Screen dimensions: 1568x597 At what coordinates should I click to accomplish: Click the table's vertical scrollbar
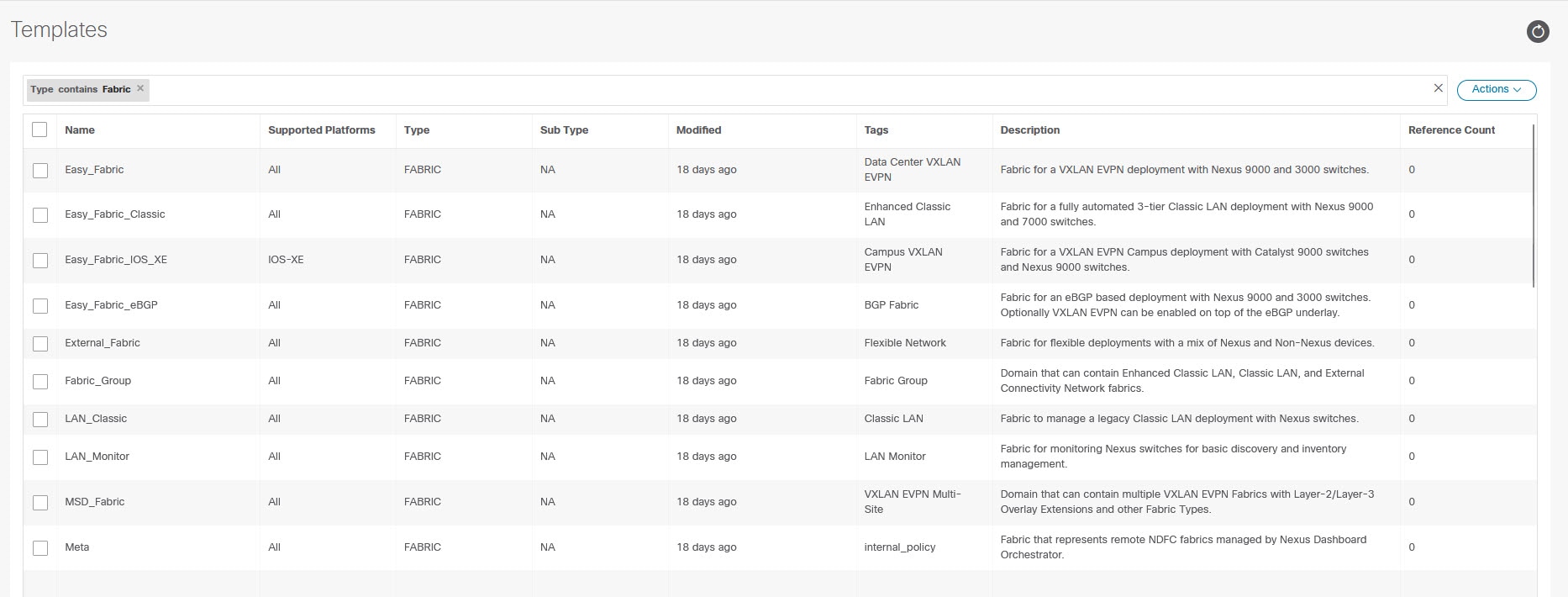pyautogui.click(x=1534, y=206)
